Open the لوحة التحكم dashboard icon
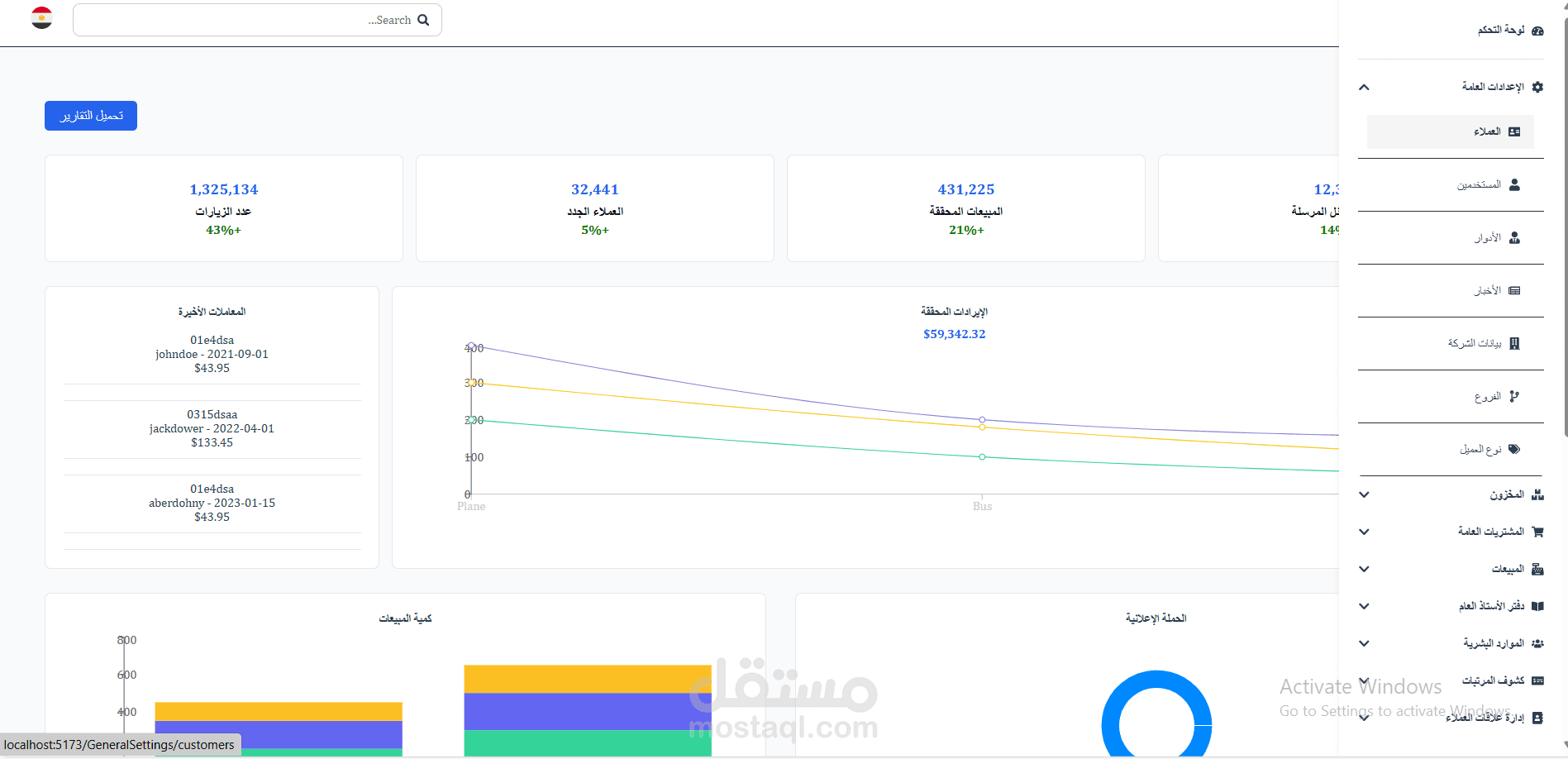The width and height of the screenshot is (1568, 759). click(x=1539, y=30)
